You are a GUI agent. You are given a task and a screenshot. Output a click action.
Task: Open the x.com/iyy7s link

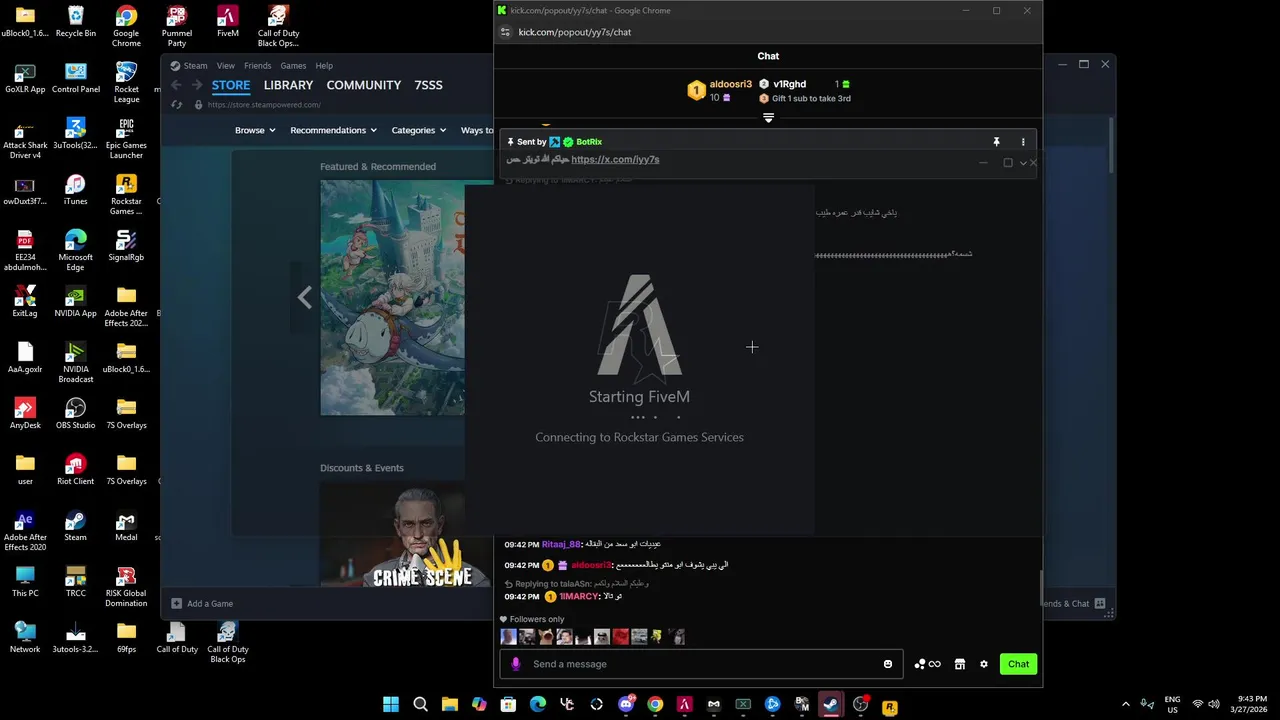tap(615, 160)
